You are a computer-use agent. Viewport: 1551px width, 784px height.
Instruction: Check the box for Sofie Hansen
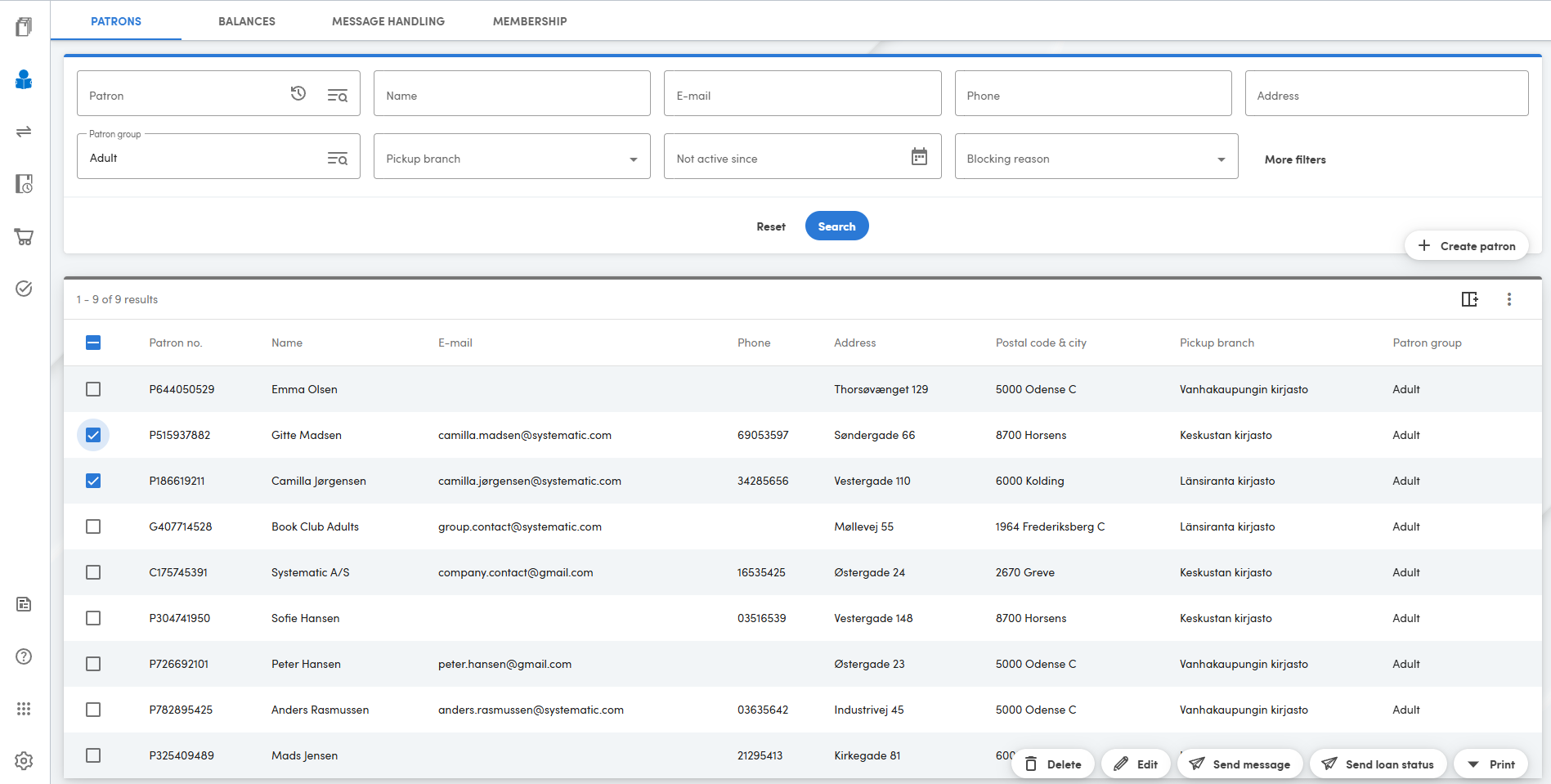pyautogui.click(x=93, y=618)
